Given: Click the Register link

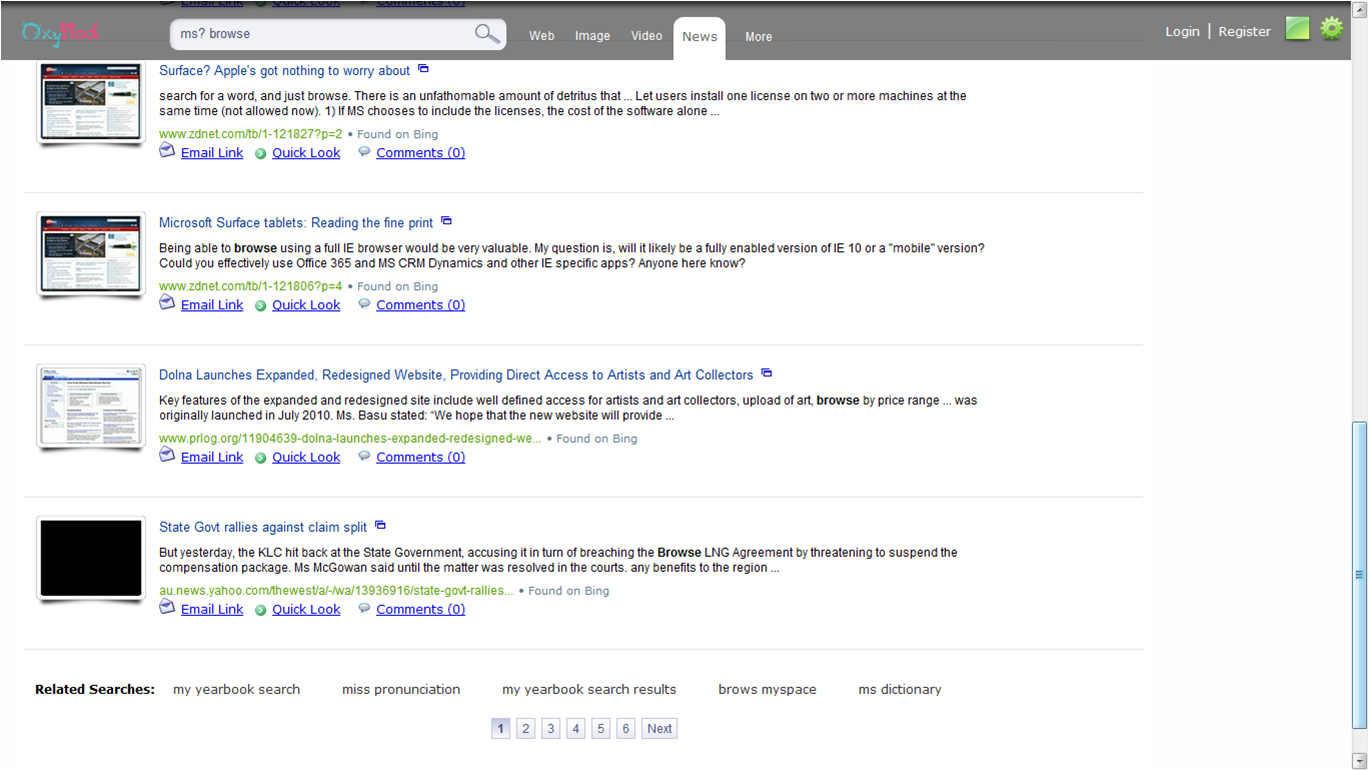Looking at the screenshot, I should click(x=1244, y=32).
